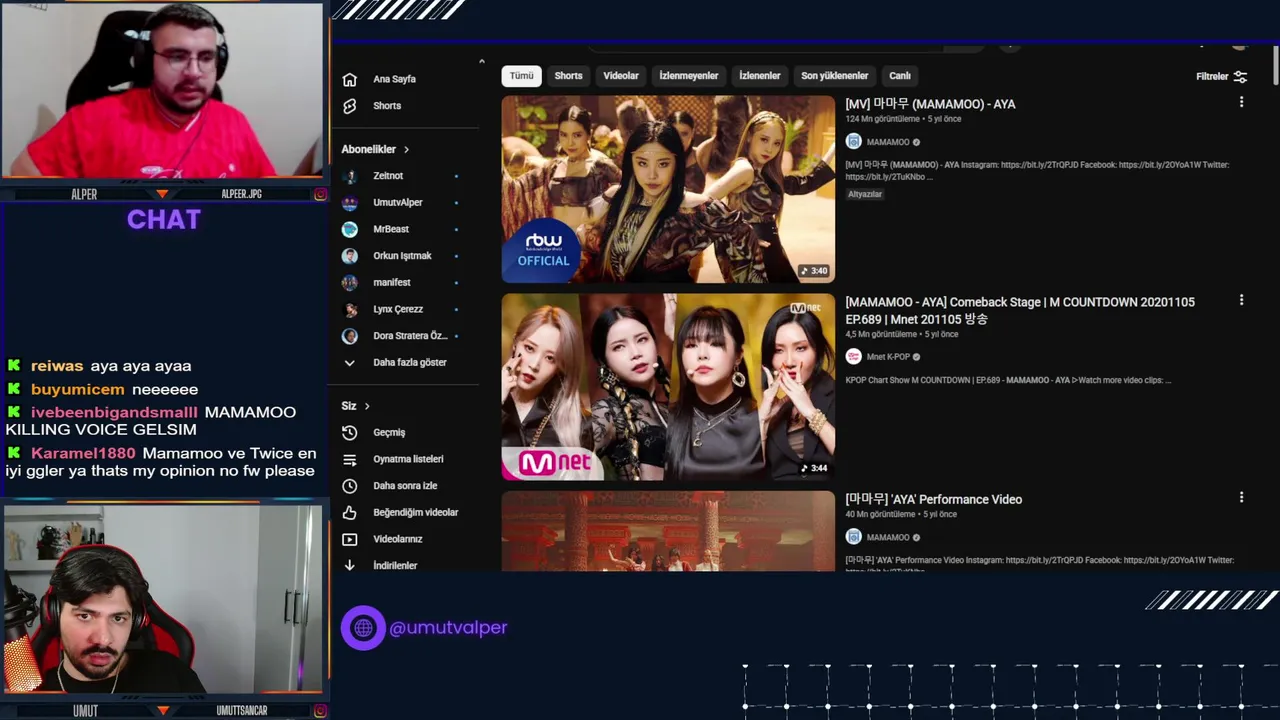1280x720 pixels.
Task: Open the Ana Sayfa home icon
Action: pos(349,79)
